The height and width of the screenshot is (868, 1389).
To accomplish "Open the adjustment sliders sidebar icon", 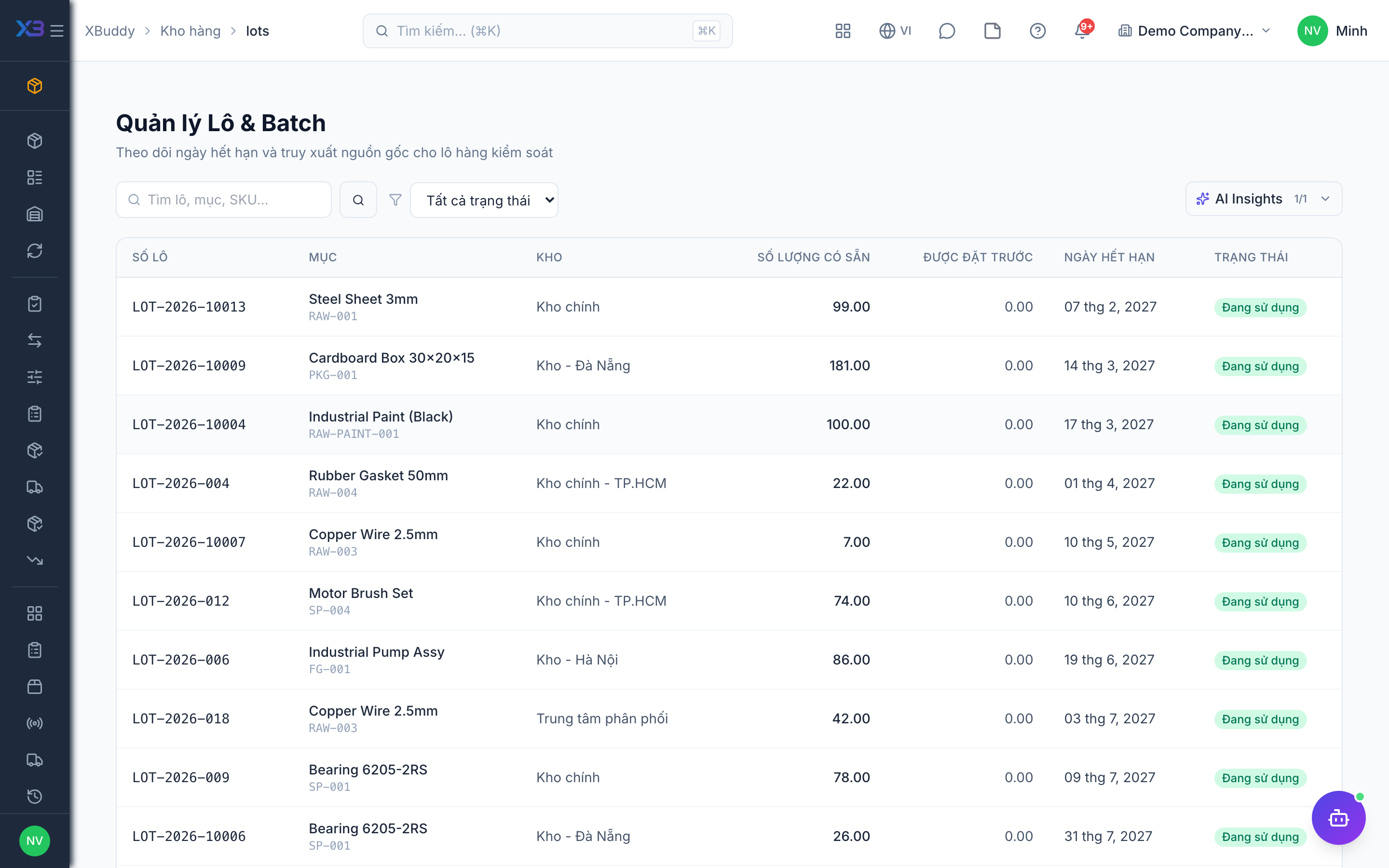I will (x=34, y=377).
